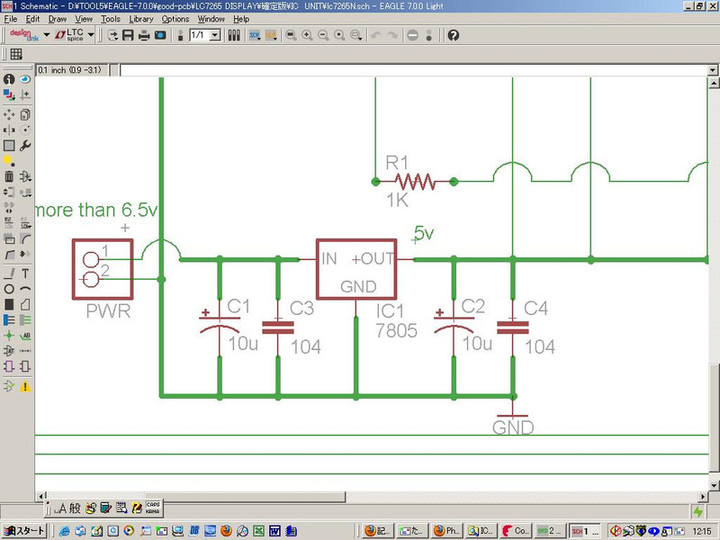
Task: Open the Draw menu
Action: point(58,19)
